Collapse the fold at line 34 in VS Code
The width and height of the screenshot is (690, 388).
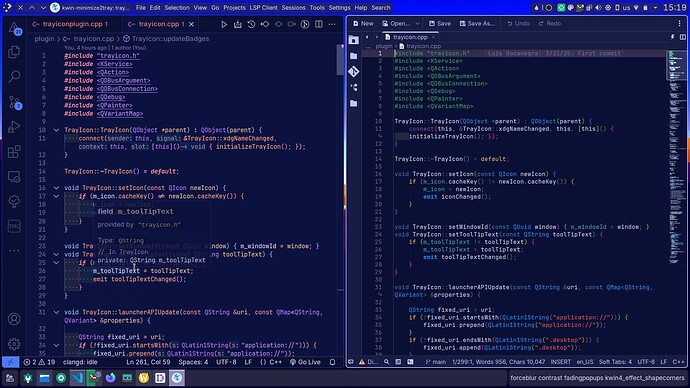point(56,345)
